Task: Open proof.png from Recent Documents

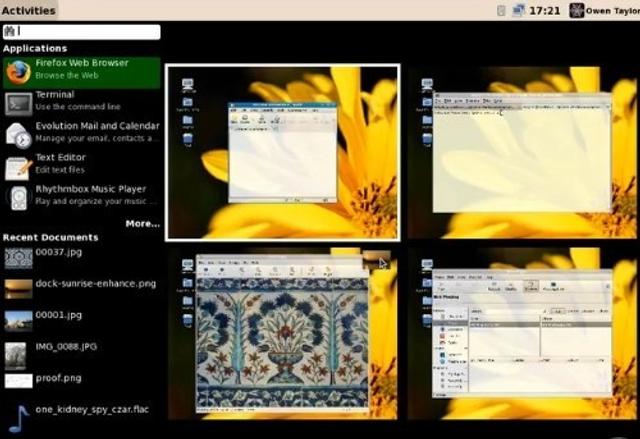Action: (x=56, y=380)
